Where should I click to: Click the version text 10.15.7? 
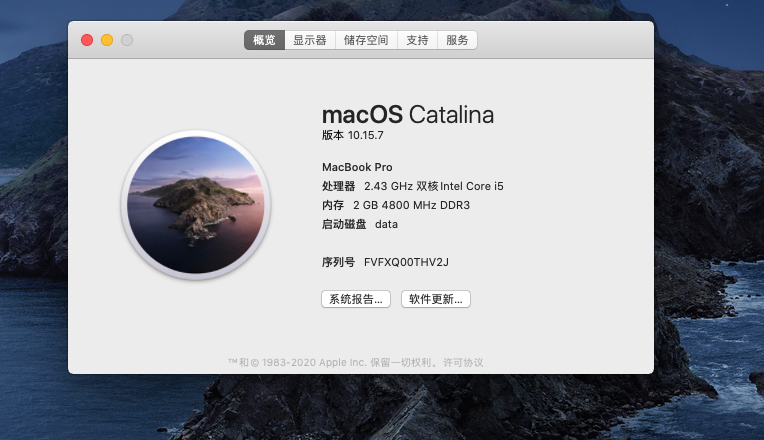coord(365,135)
